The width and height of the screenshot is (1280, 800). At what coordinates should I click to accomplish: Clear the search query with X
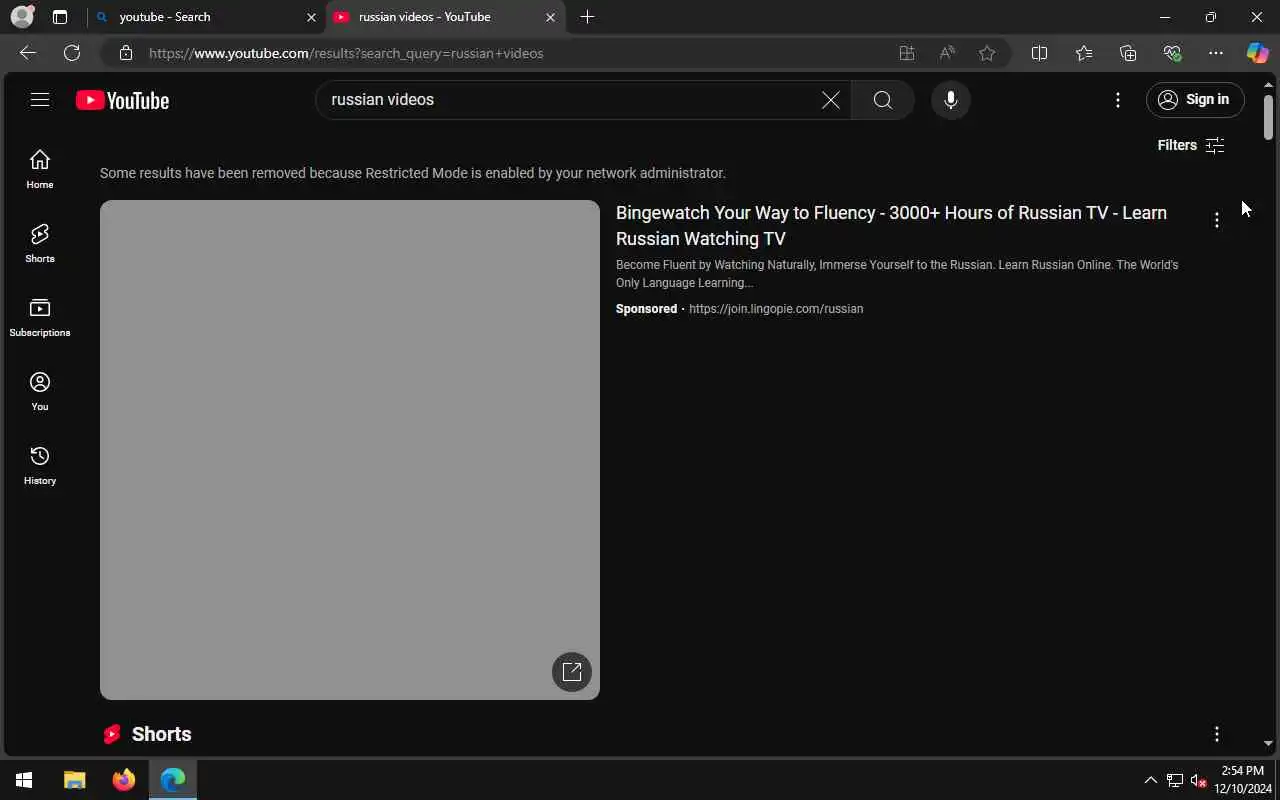830,100
